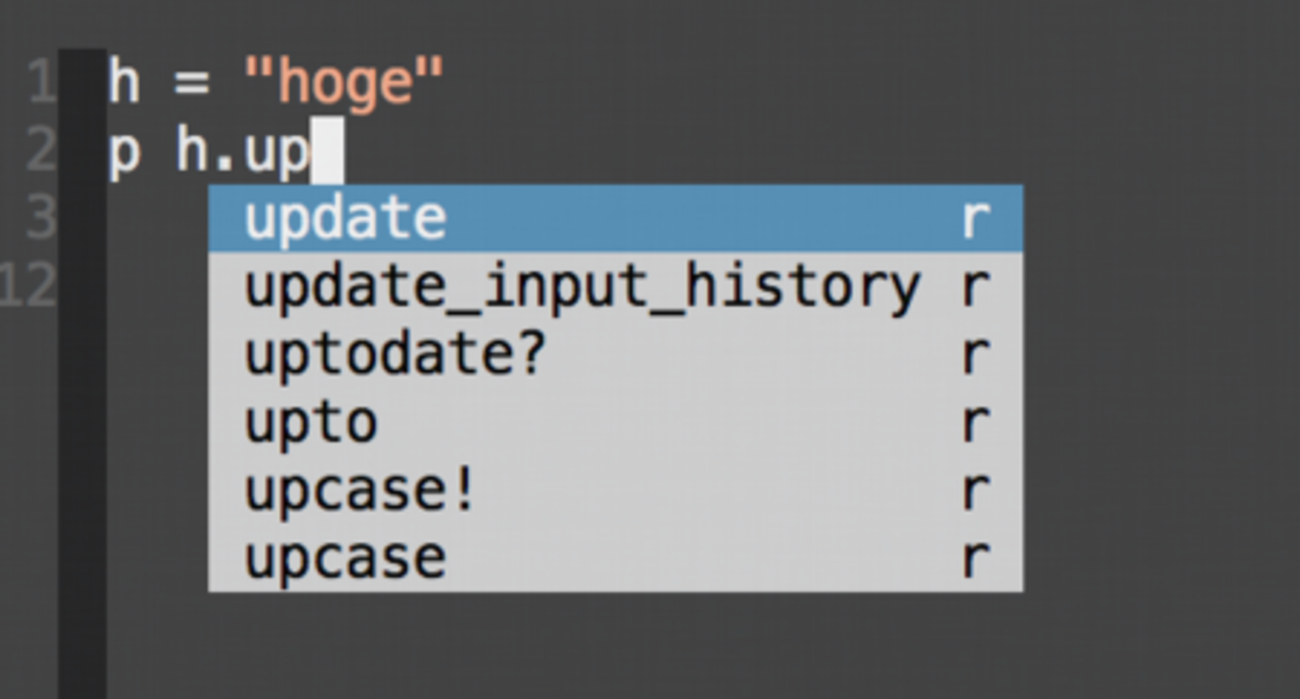This screenshot has height=699, width=1300.
Task: Pick the "uptodate?" completion entry
Action: coord(395,355)
